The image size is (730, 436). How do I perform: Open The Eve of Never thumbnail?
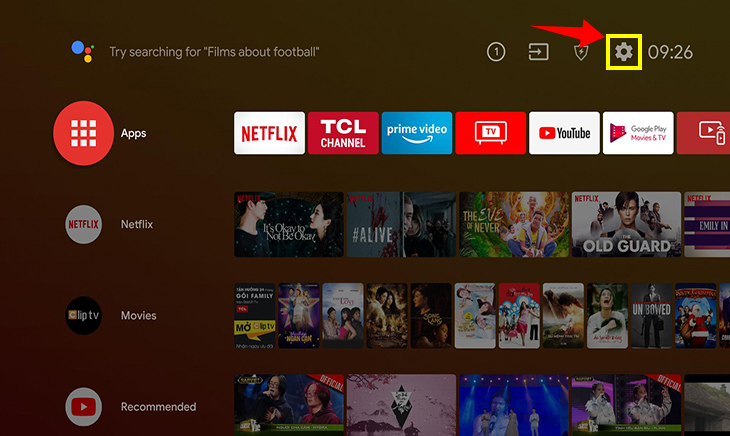coord(514,224)
